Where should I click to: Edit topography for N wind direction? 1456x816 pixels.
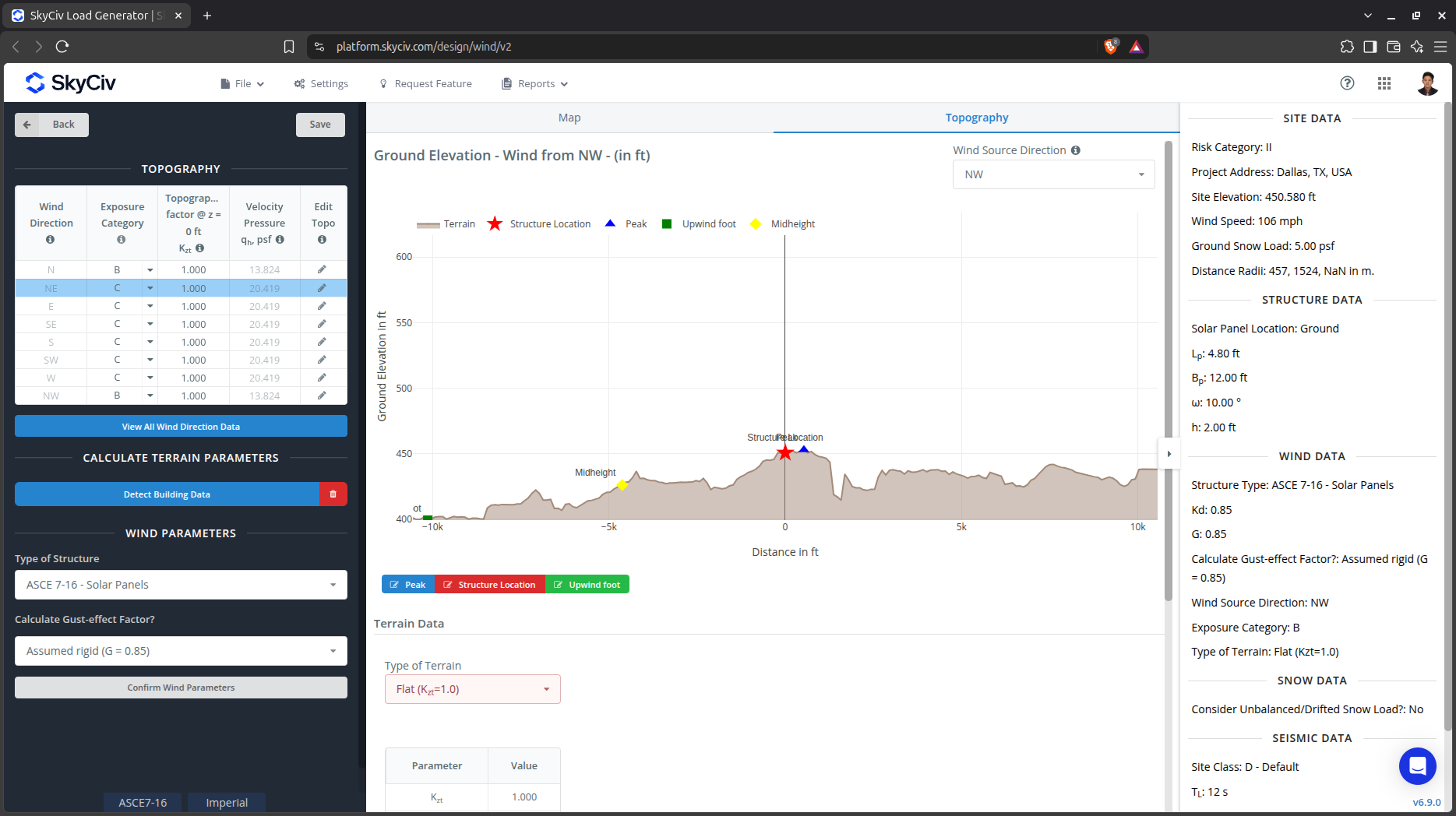pyautogui.click(x=322, y=269)
